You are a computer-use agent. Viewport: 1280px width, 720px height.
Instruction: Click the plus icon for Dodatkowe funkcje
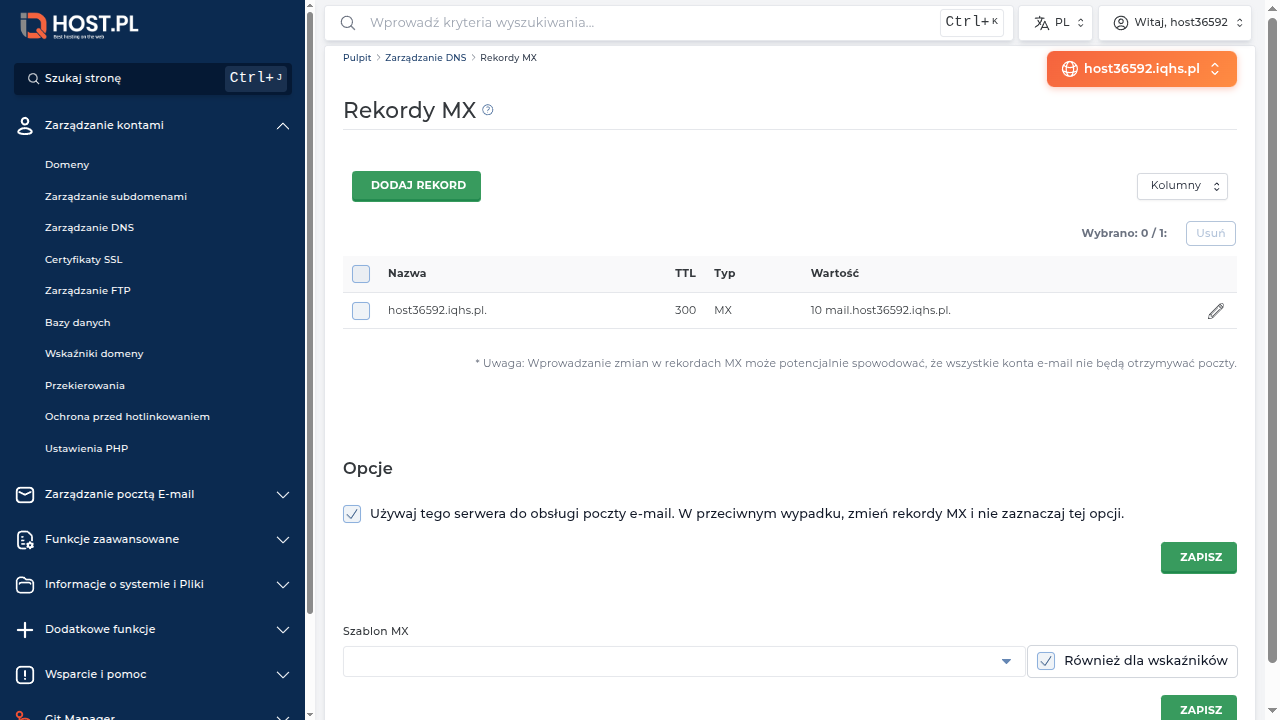pos(26,629)
